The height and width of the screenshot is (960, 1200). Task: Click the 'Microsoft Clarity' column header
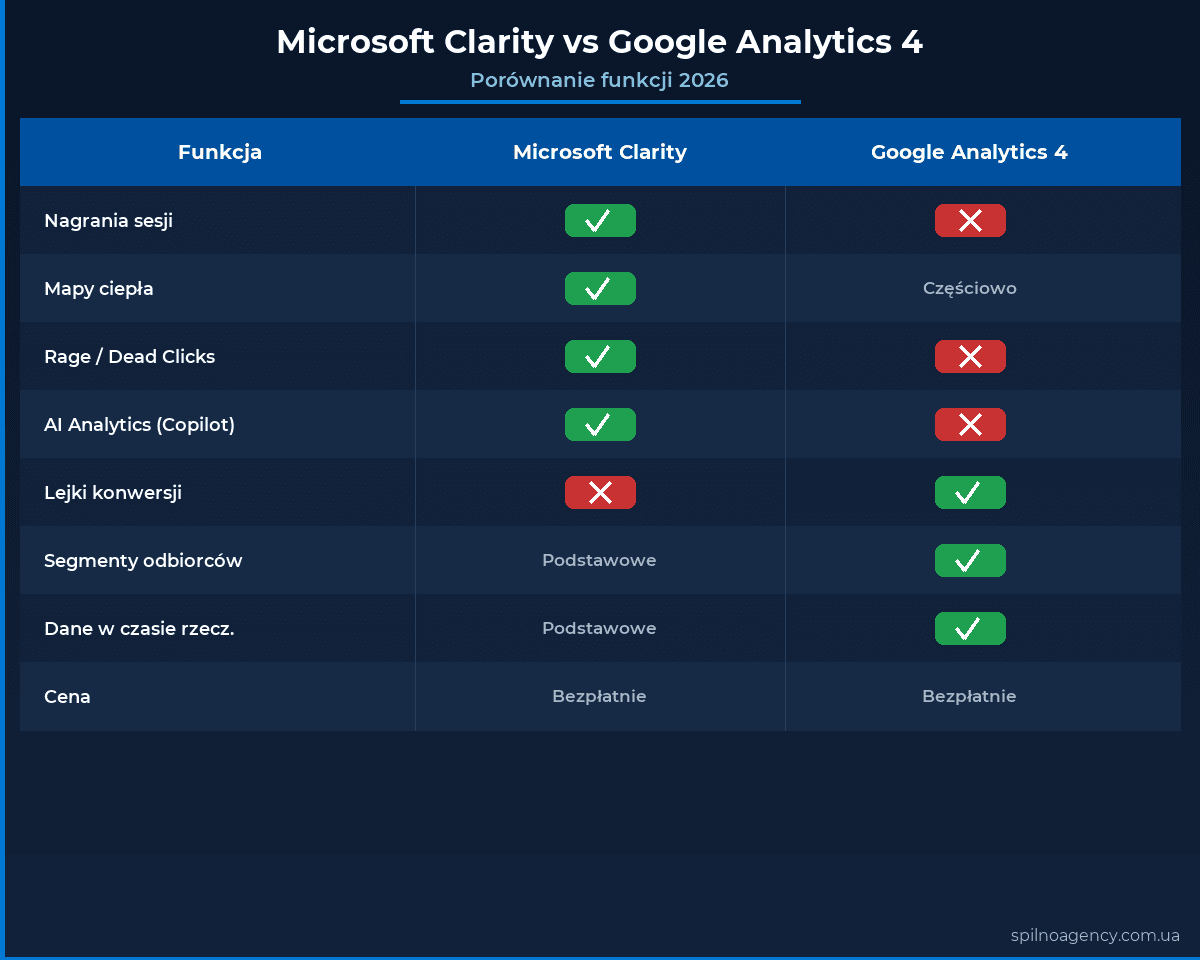[x=600, y=152]
